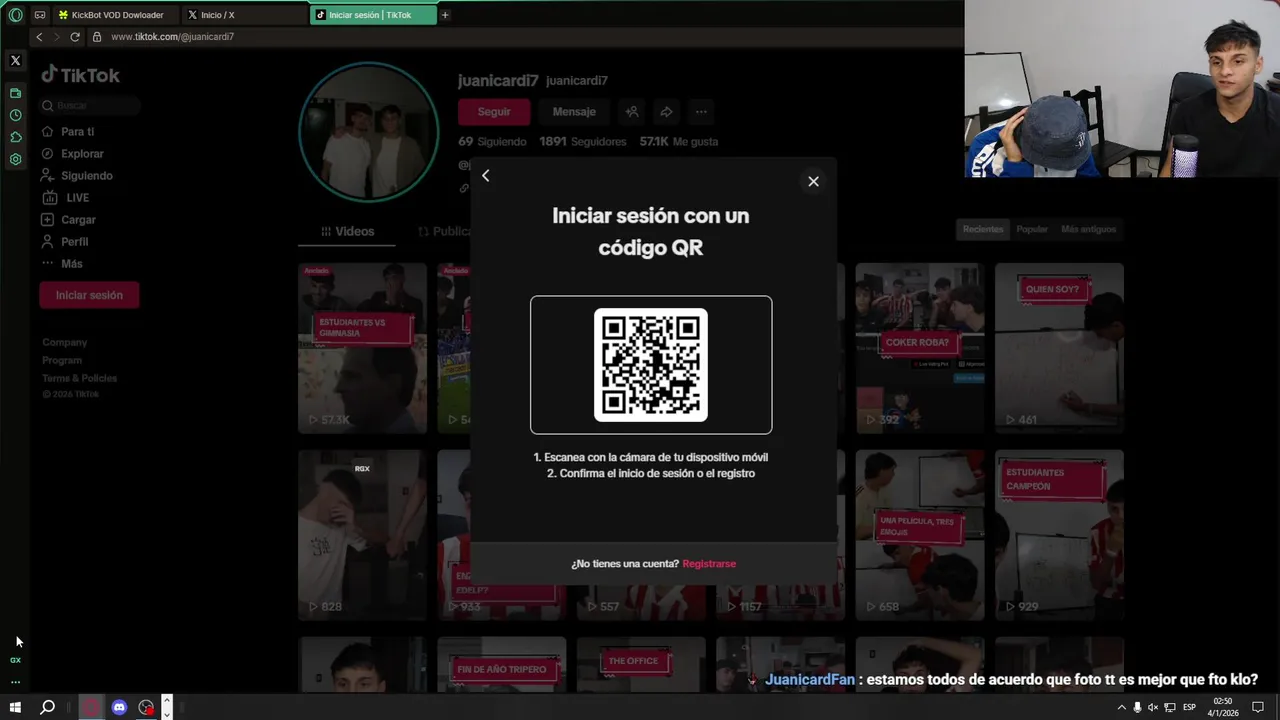The height and width of the screenshot is (720, 1280).
Task: Open Extensions puzzle icon in sidebar
Action: (x=15, y=137)
